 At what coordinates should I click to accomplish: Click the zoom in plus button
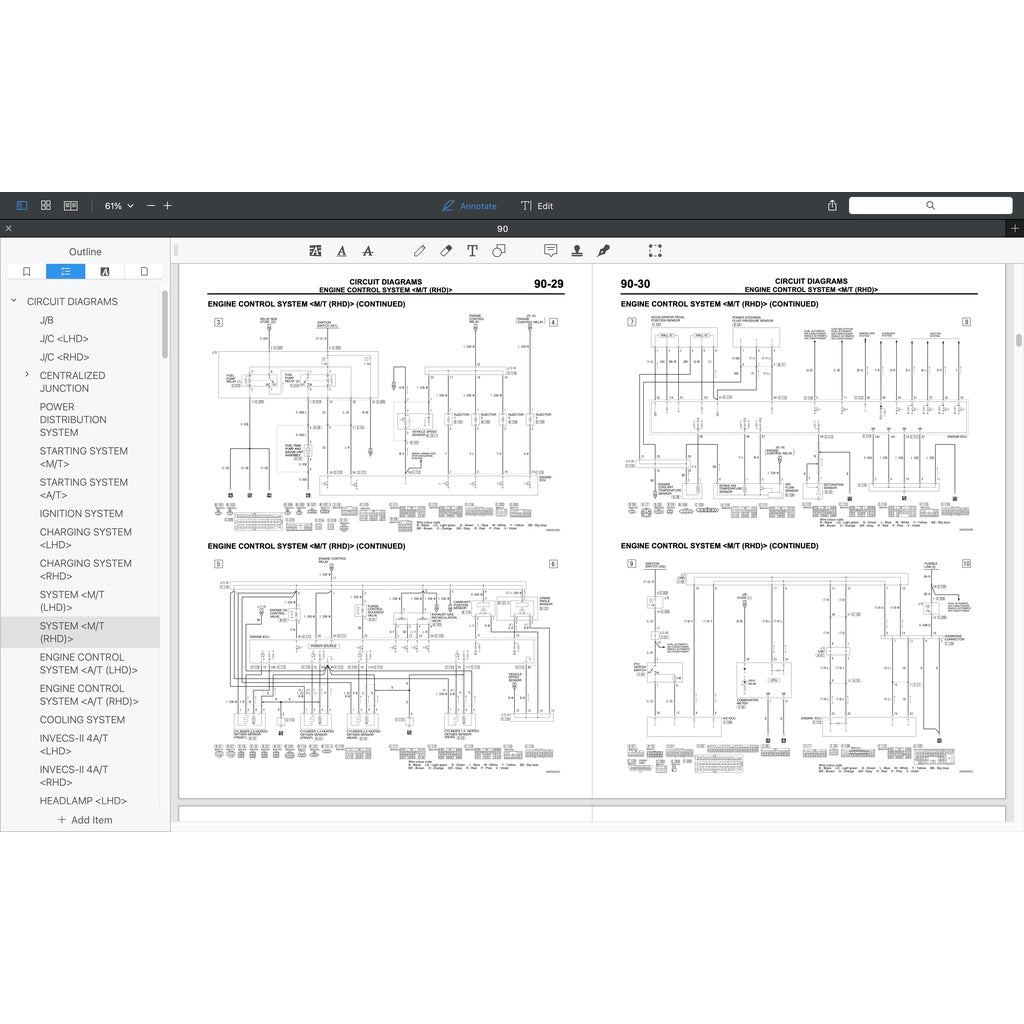167,206
